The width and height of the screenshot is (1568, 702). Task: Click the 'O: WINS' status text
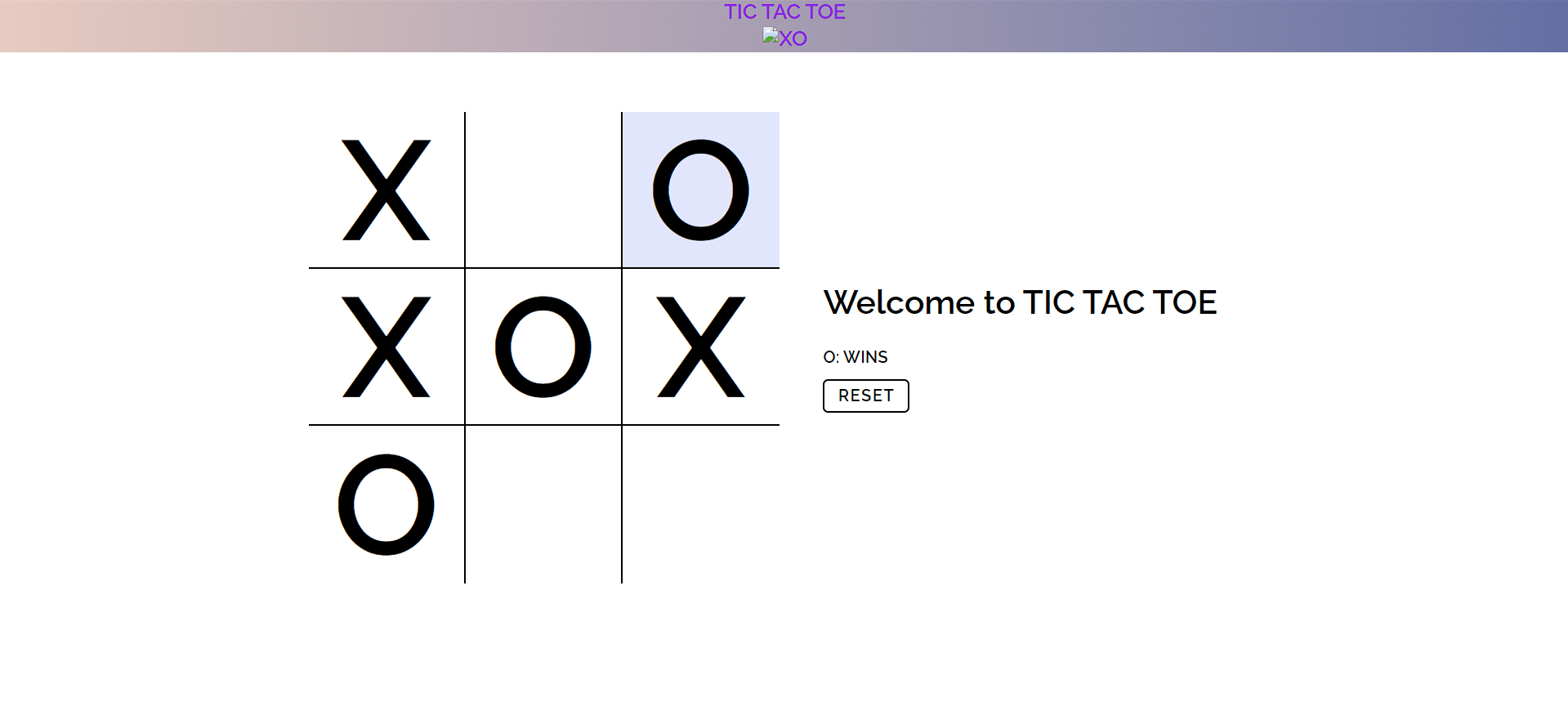tap(855, 357)
